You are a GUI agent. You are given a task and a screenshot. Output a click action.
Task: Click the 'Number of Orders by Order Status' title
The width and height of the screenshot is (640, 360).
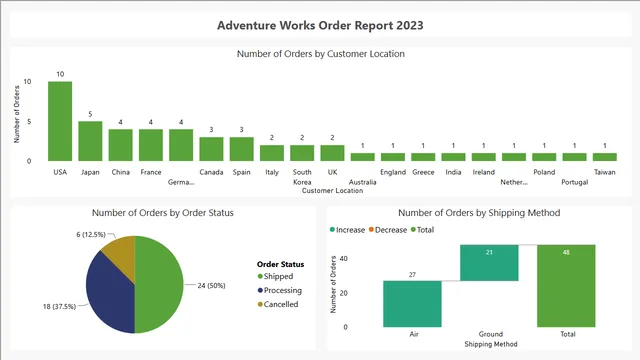162,213
